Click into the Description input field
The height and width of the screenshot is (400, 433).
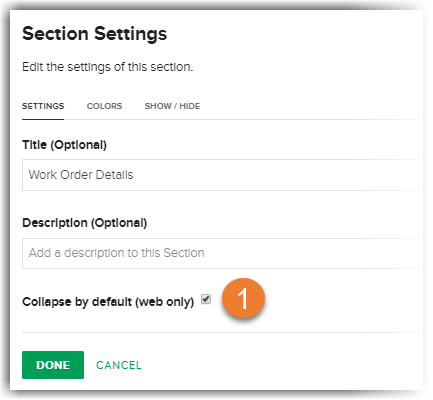click(x=222, y=253)
